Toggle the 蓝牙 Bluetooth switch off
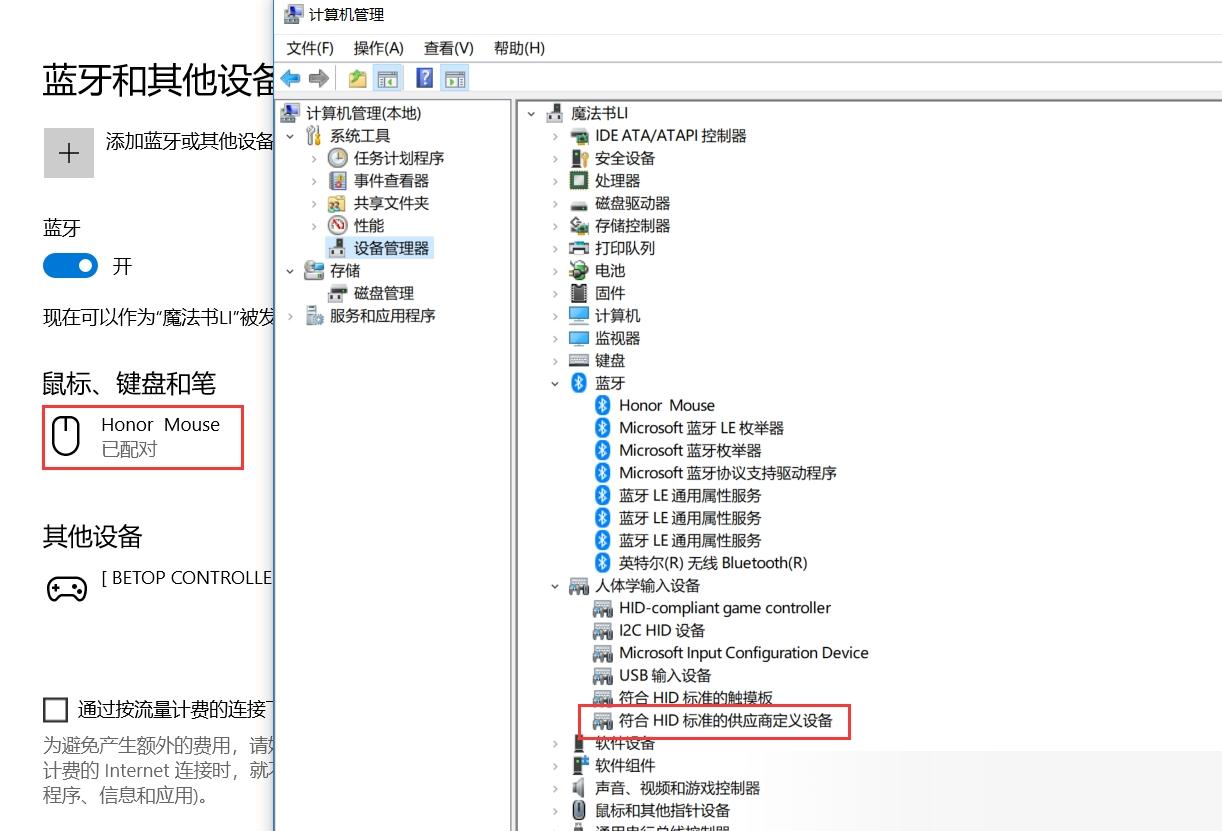The width and height of the screenshot is (1222, 831). 70,266
